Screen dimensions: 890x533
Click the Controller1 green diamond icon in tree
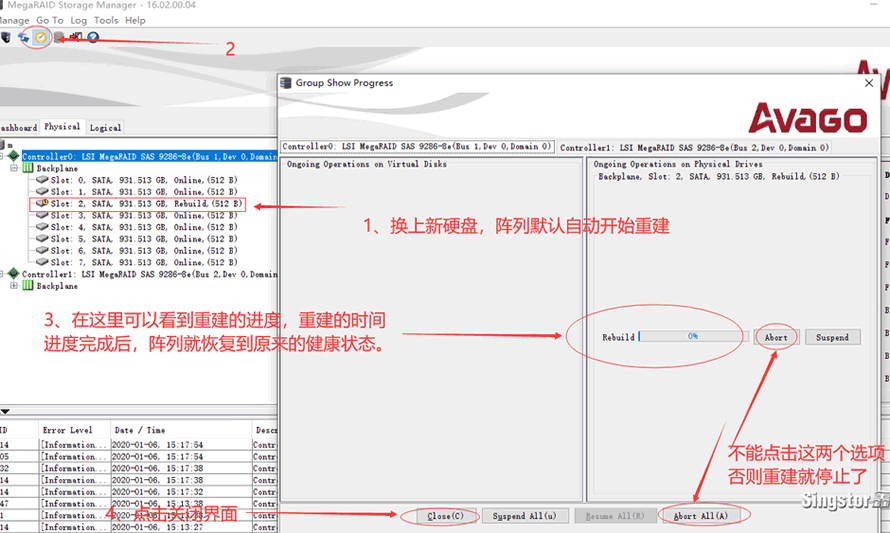coord(14,274)
